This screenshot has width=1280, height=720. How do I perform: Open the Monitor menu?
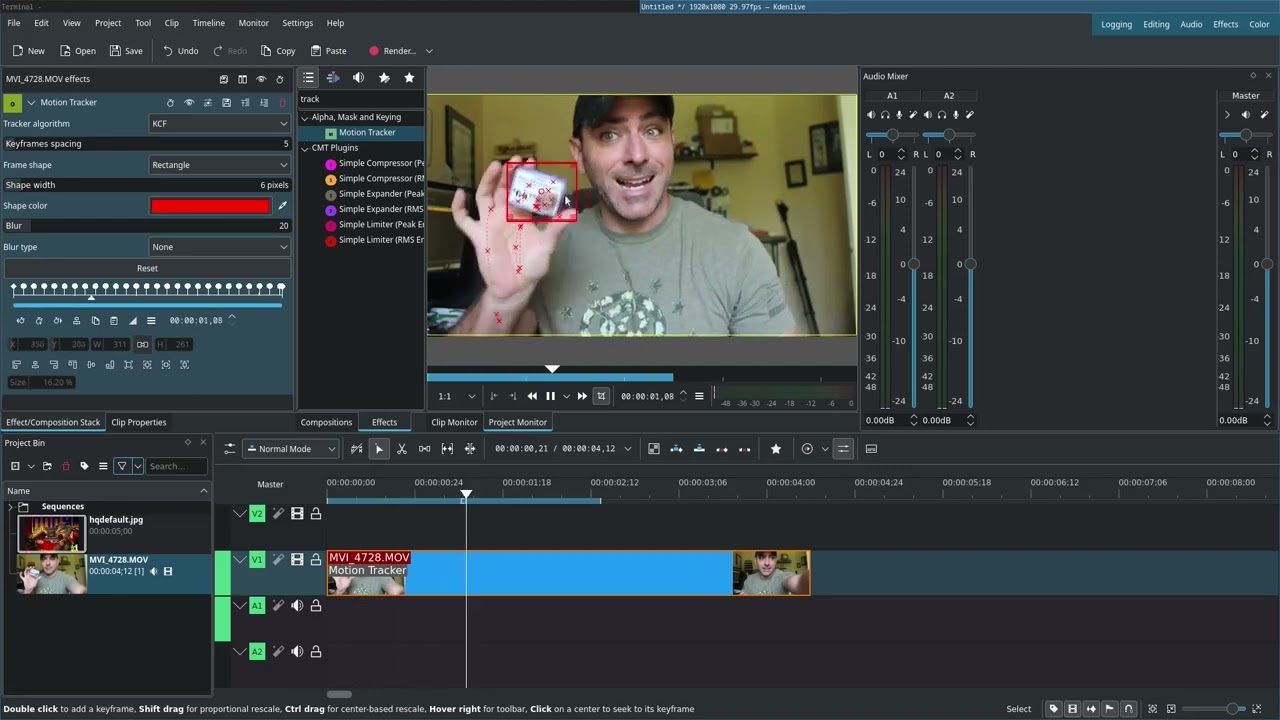(x=253, y=23)
